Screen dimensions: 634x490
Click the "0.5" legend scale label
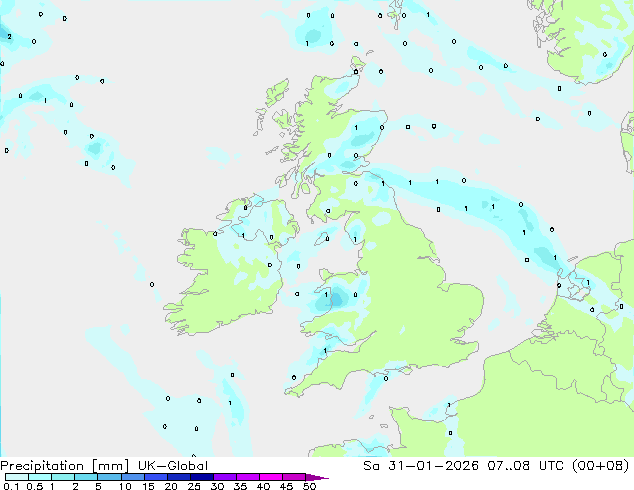34,486
